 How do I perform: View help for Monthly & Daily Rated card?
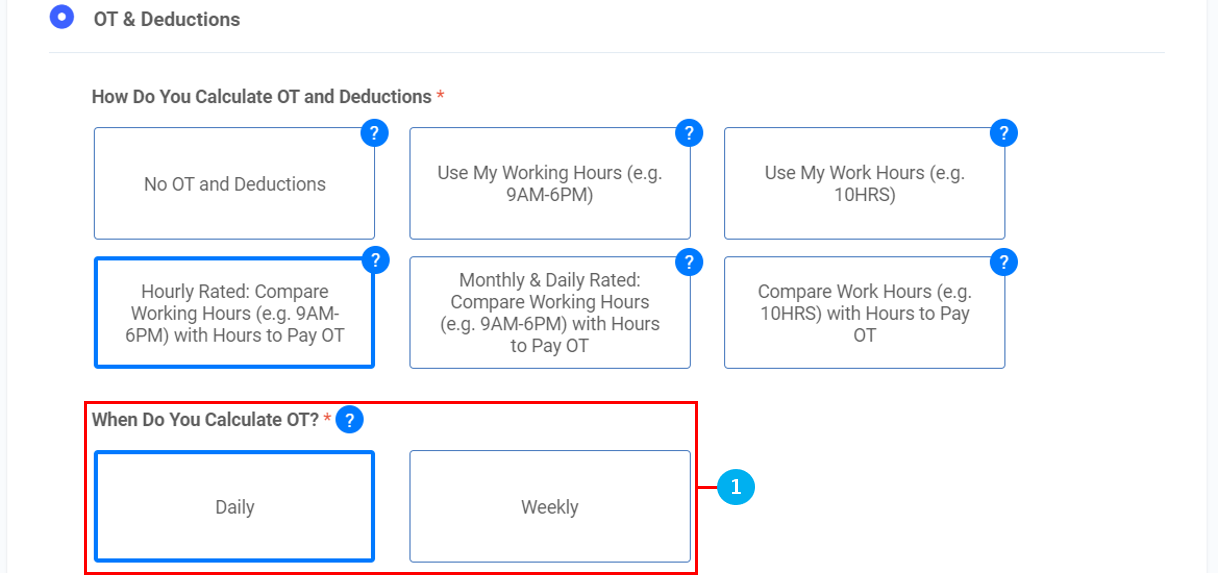coord(689,262)
